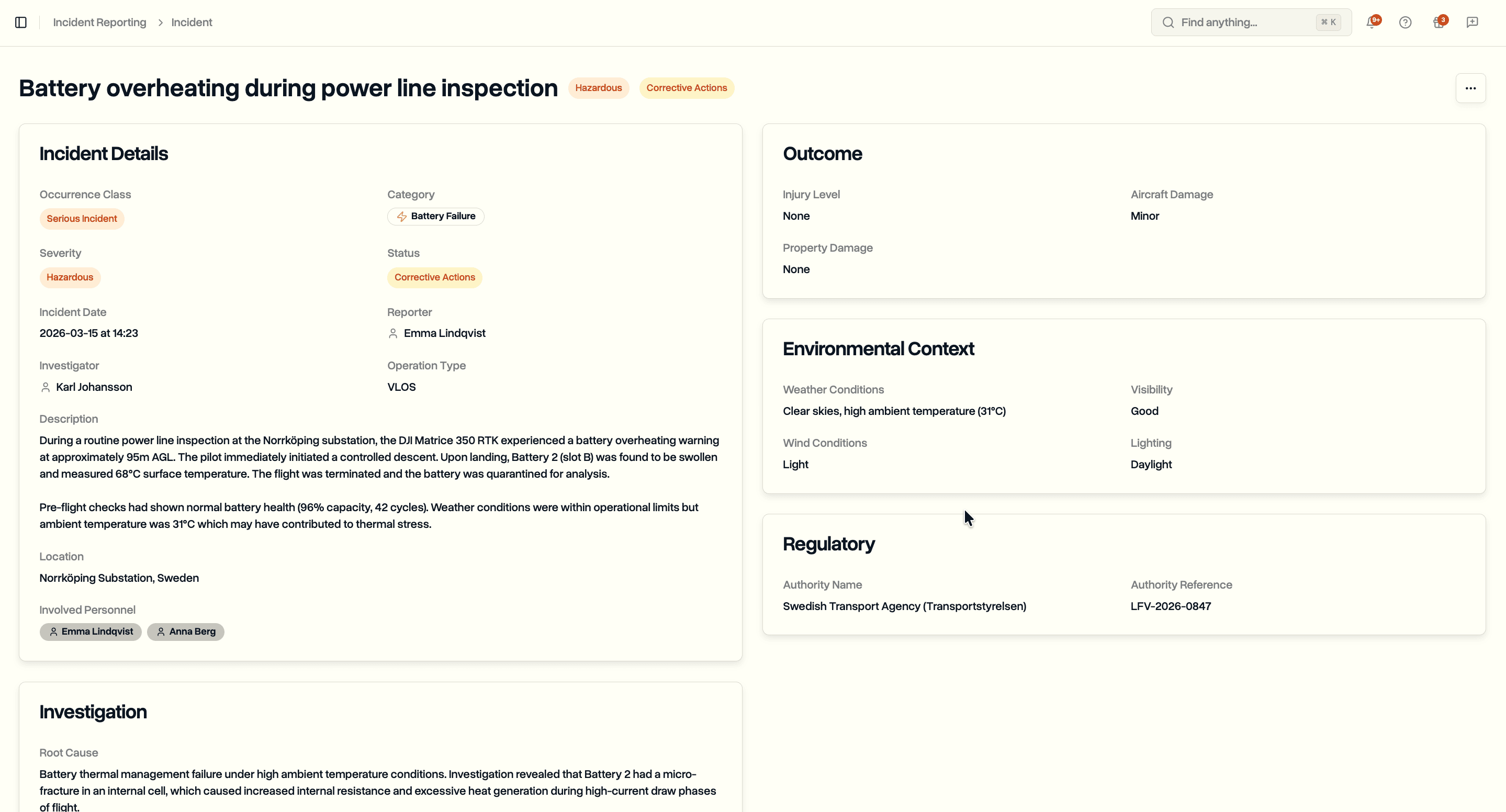Viewport: 1506px width, 812px height.
Task: Click the Find anything search field
Action: (x=1228, y=22)
